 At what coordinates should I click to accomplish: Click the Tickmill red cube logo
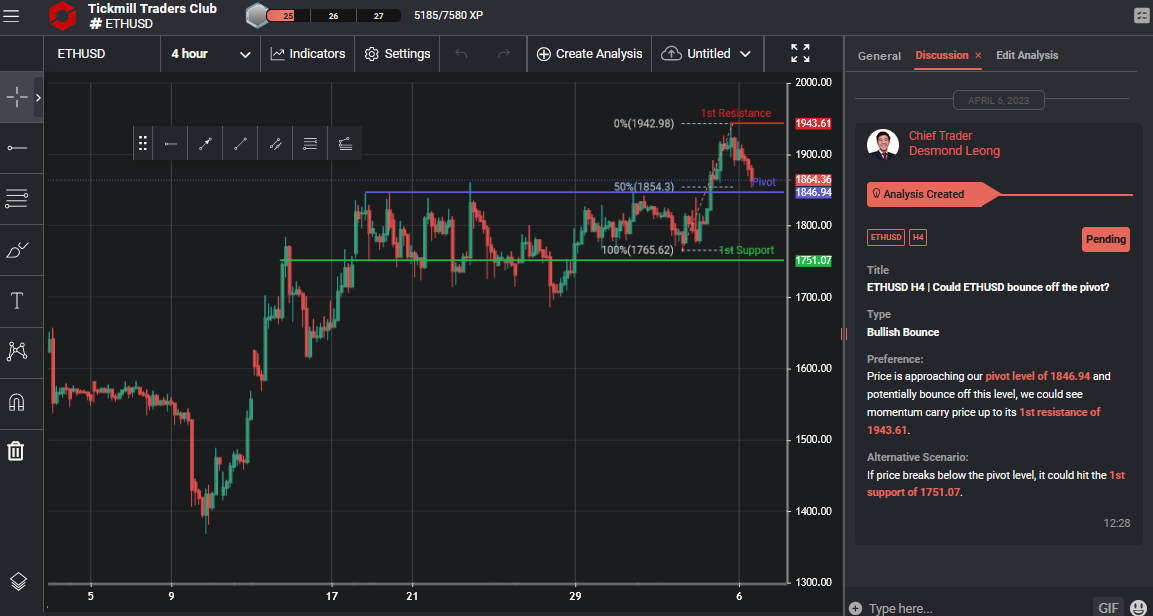coord(62,15)
